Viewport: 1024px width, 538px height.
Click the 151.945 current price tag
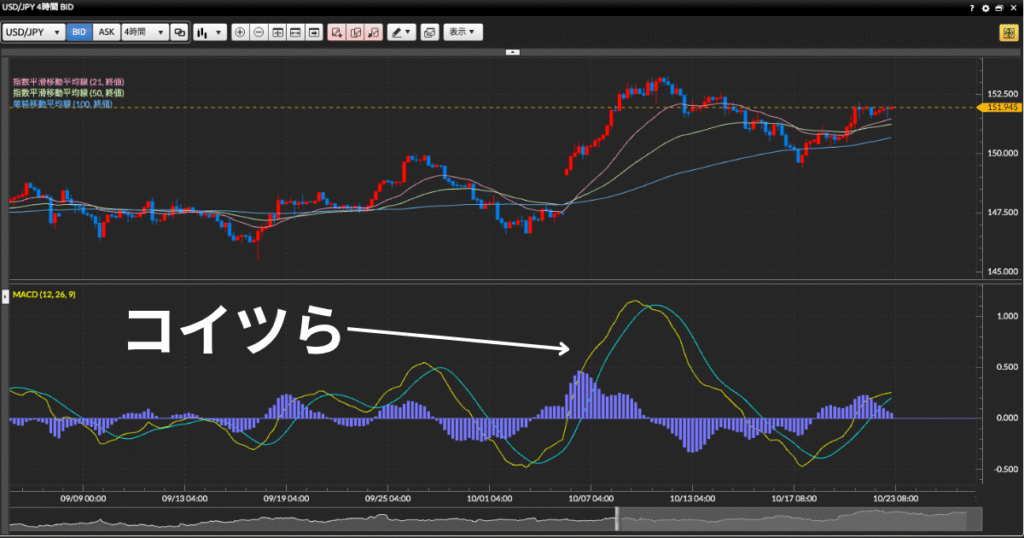click(1002, 107)
